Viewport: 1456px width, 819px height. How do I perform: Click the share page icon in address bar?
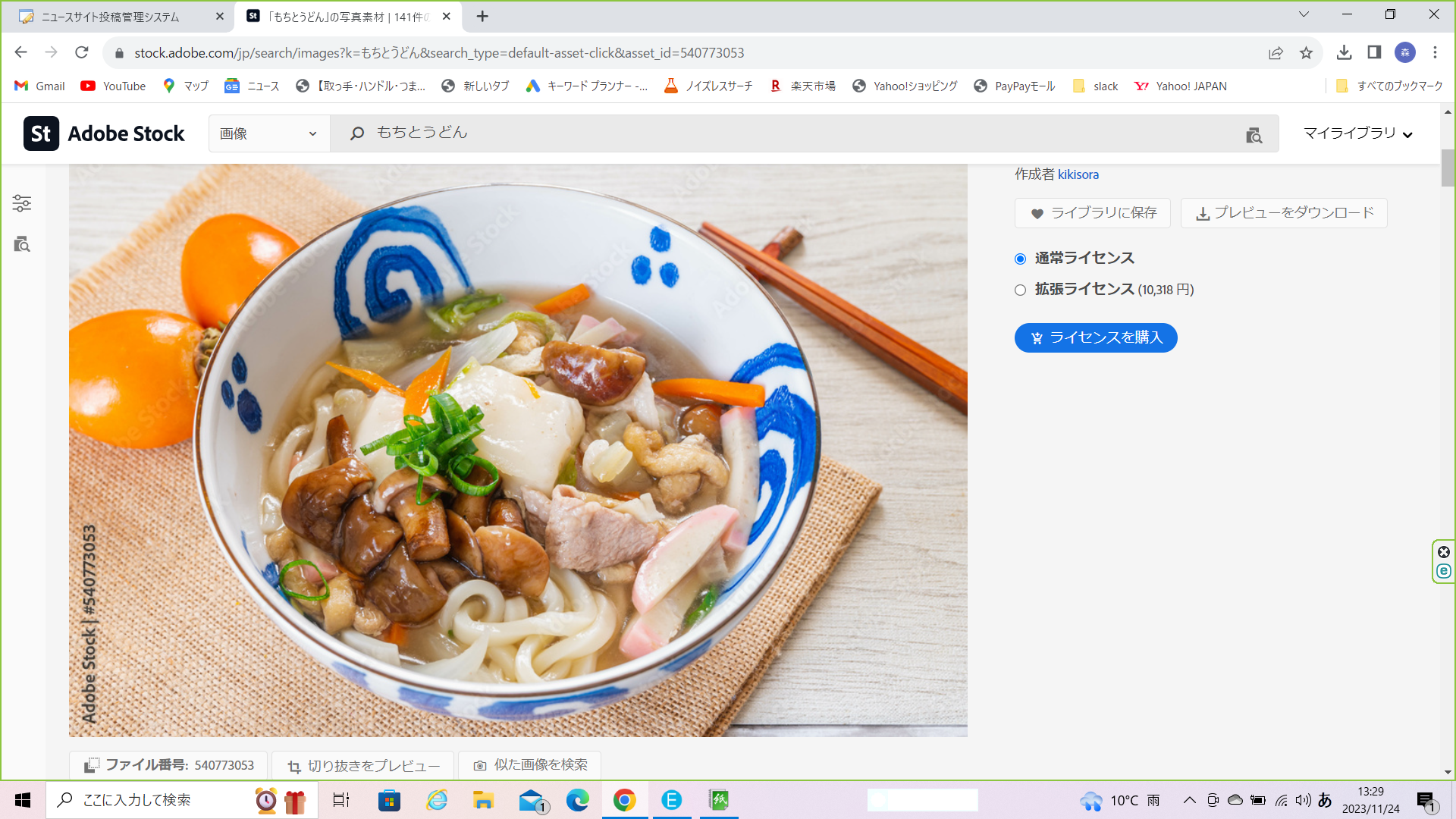1276,52
